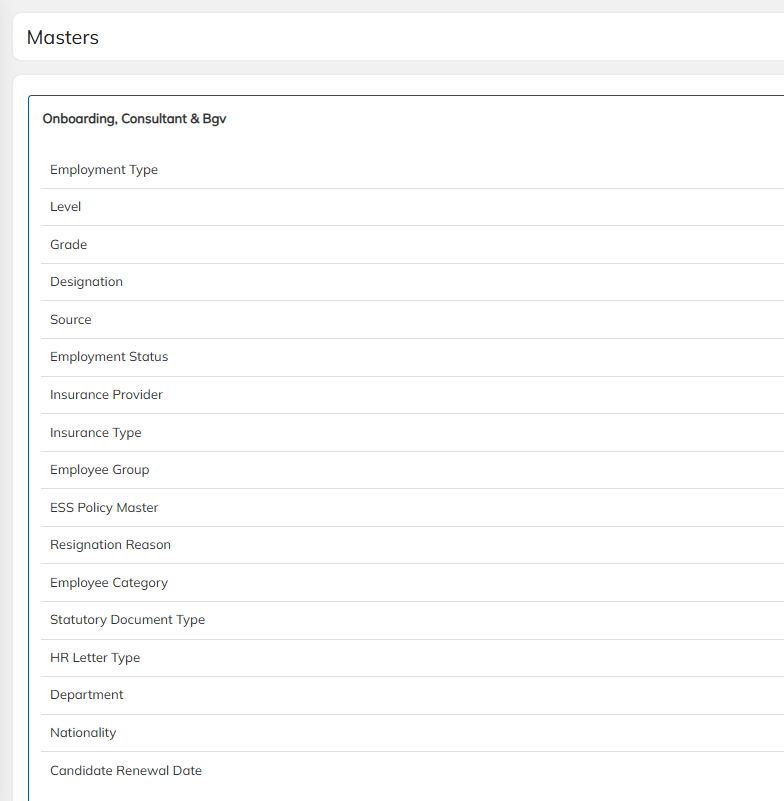Open the Grade master list
This screenshot has height=801, width=784.
click(69, 245)
